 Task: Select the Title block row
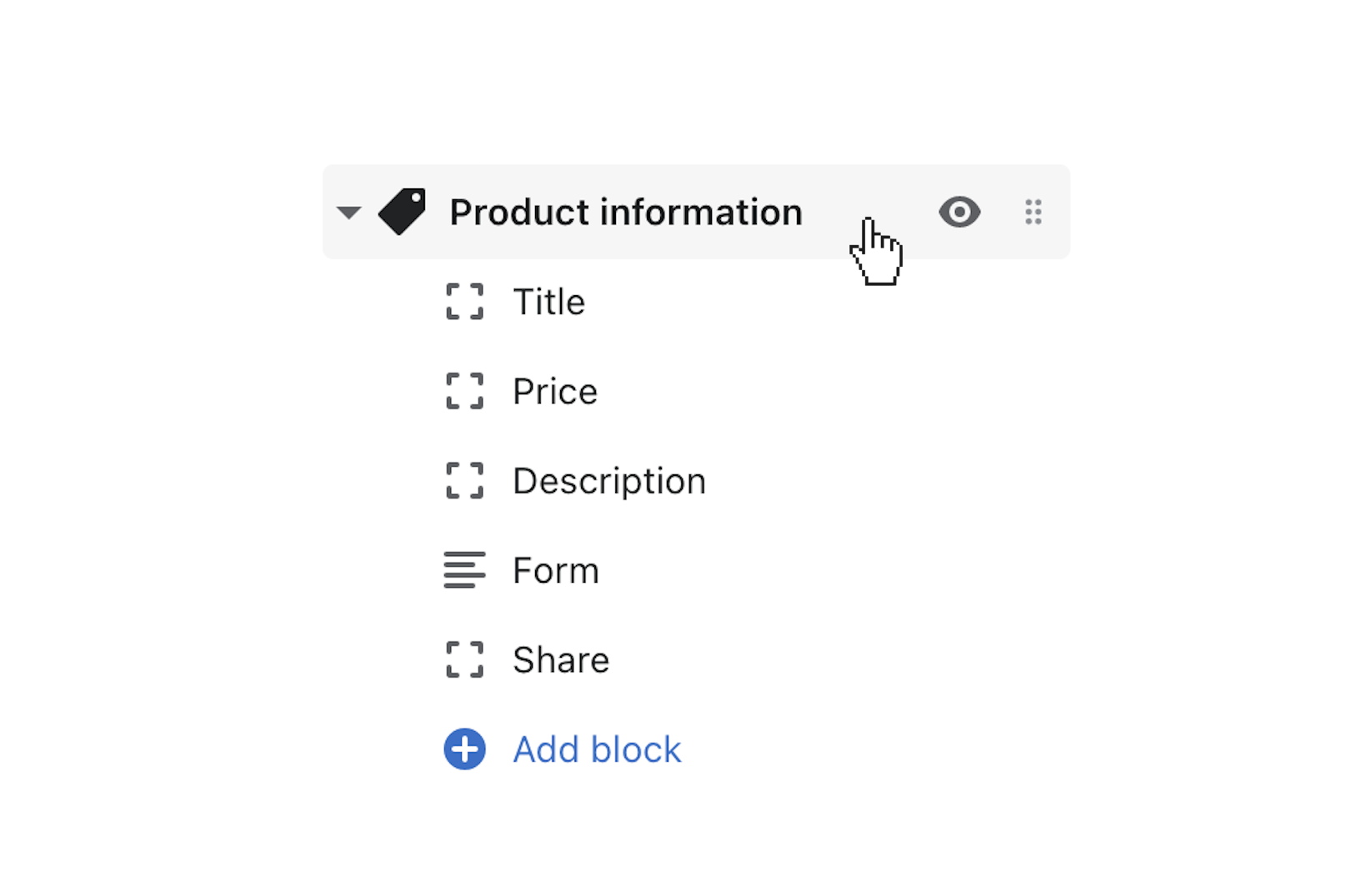coord(548,302)
